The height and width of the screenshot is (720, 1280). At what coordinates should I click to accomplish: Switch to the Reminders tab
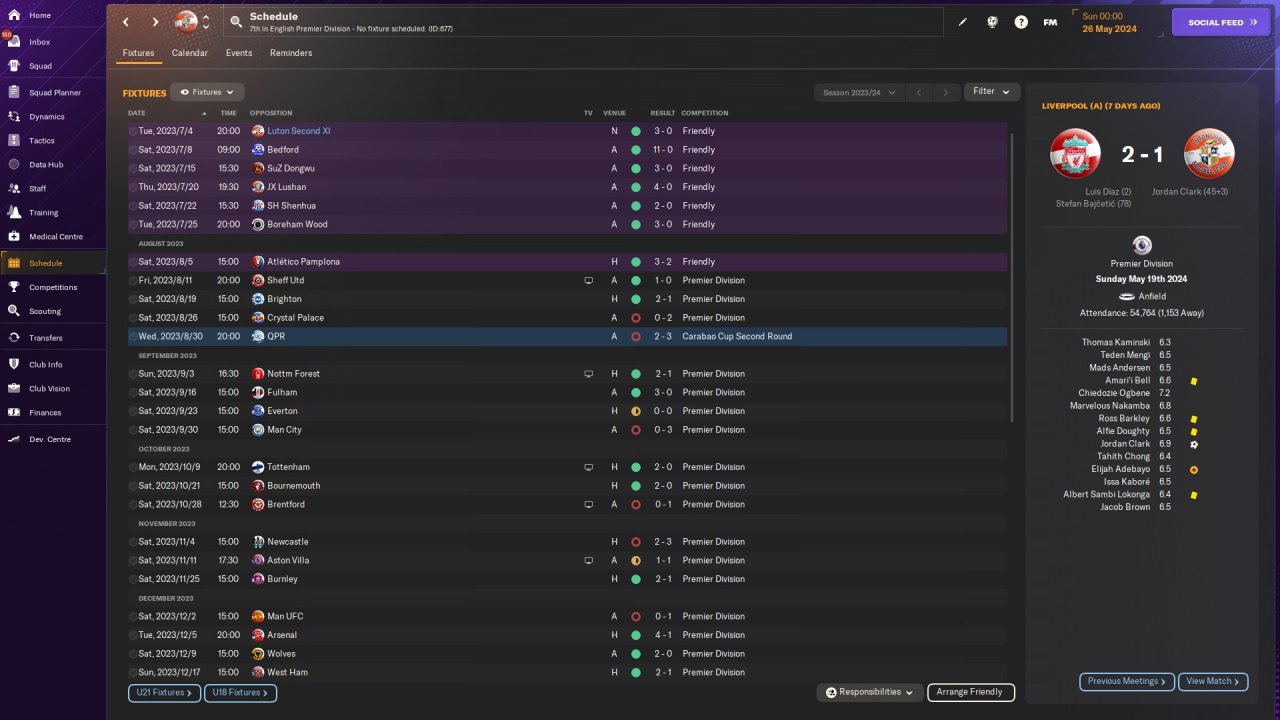click(291, 53)
